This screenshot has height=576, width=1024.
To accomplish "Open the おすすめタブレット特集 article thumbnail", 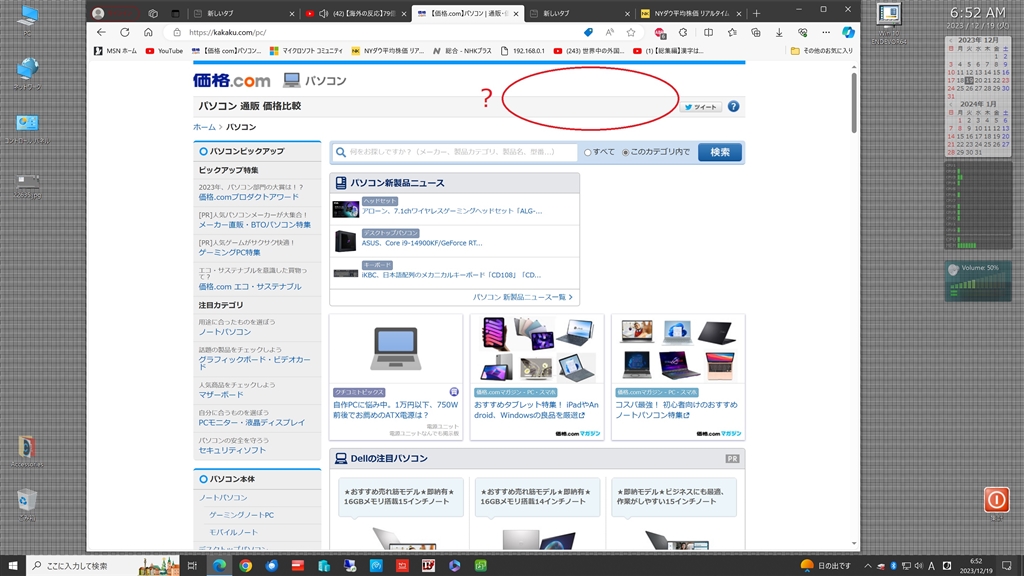I will (x=537, y=349).
